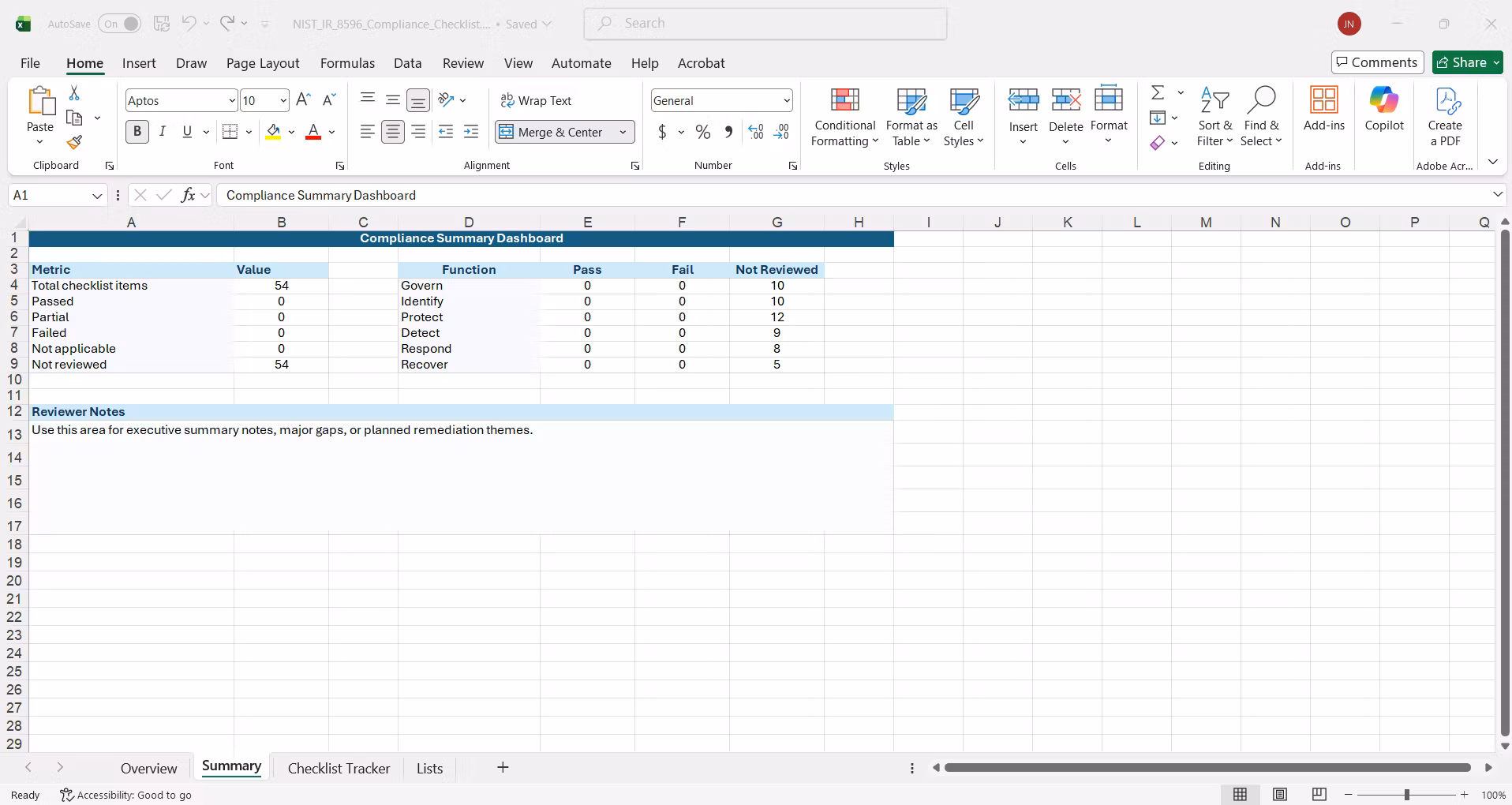Toggle AutoSave switch off
The image size is (1512, 805).
pyautogui.click(x=120, y=24)
